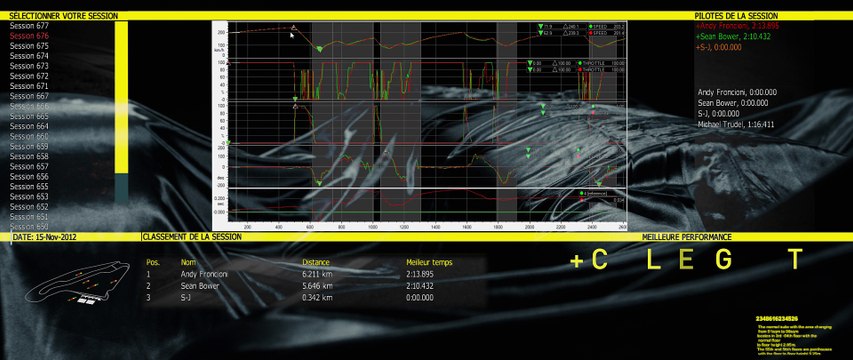The height and width of the screenshot is (360, 853).
Task: Click the red SPEED legend dot
Action: point(590,33)
